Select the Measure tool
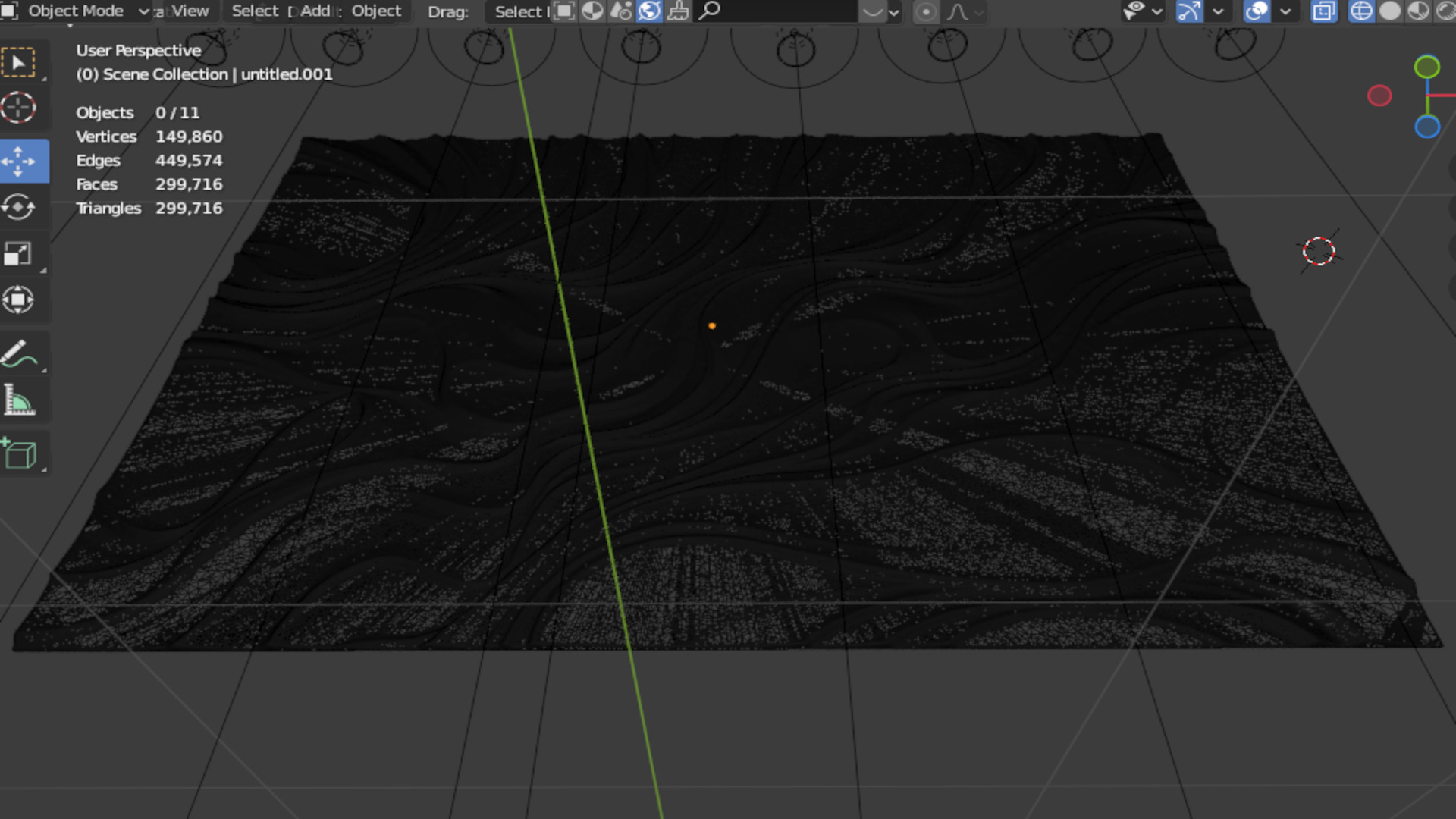This screenshot has height=819, width=1456. [x=19, y=400]
